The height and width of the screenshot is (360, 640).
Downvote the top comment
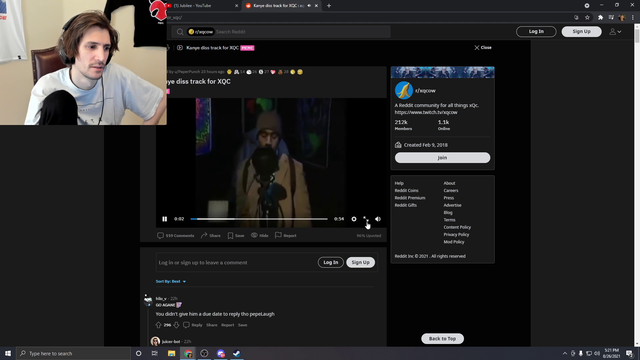pos(176,325)
